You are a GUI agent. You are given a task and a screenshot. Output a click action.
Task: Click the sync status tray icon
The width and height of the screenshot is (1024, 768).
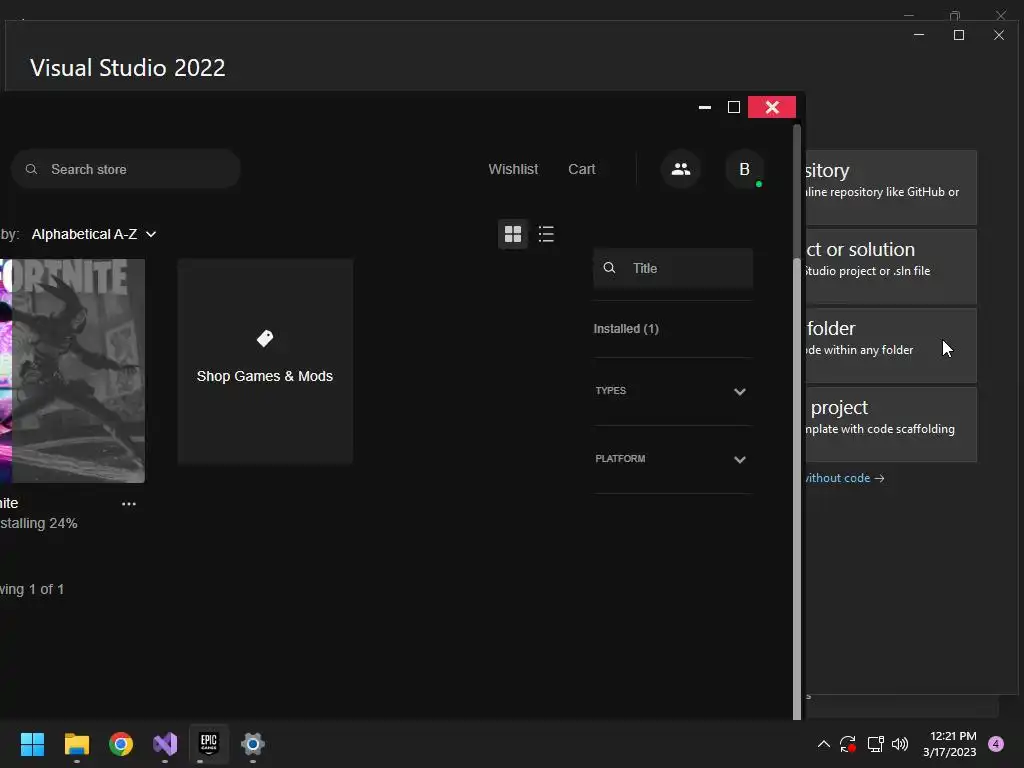tap(848, 744)
